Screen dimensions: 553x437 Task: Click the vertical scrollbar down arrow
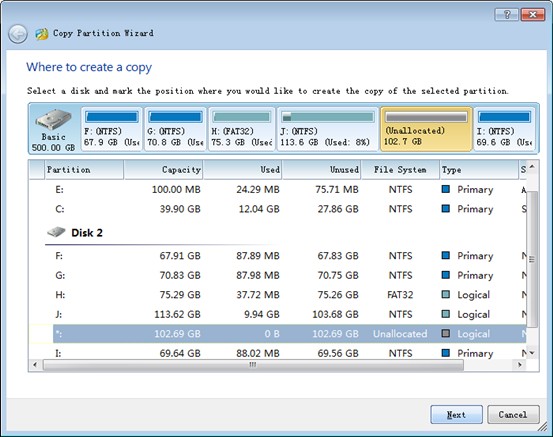tap(532, 353)
